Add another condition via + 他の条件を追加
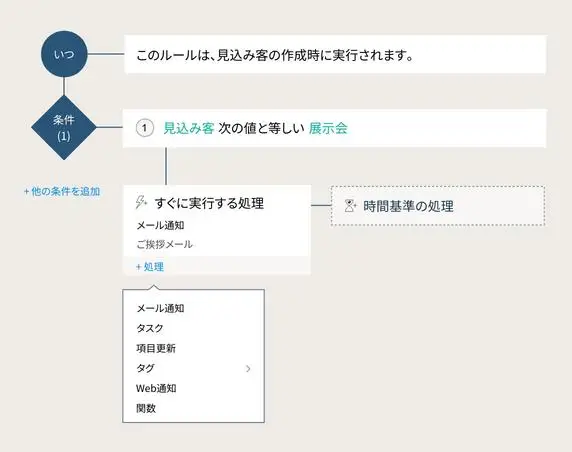 point(62,192)
